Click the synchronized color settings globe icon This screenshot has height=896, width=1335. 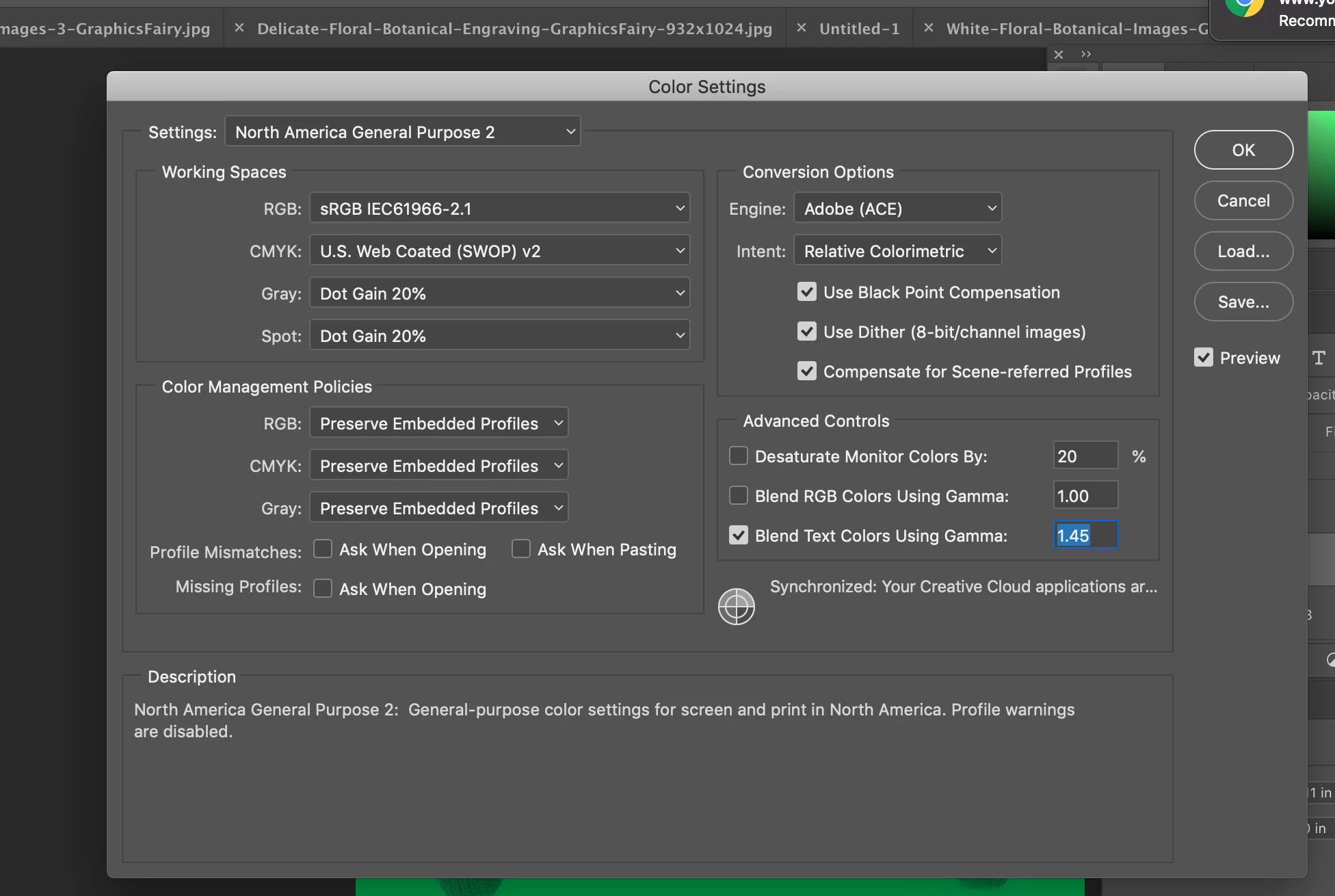(736, 606)
